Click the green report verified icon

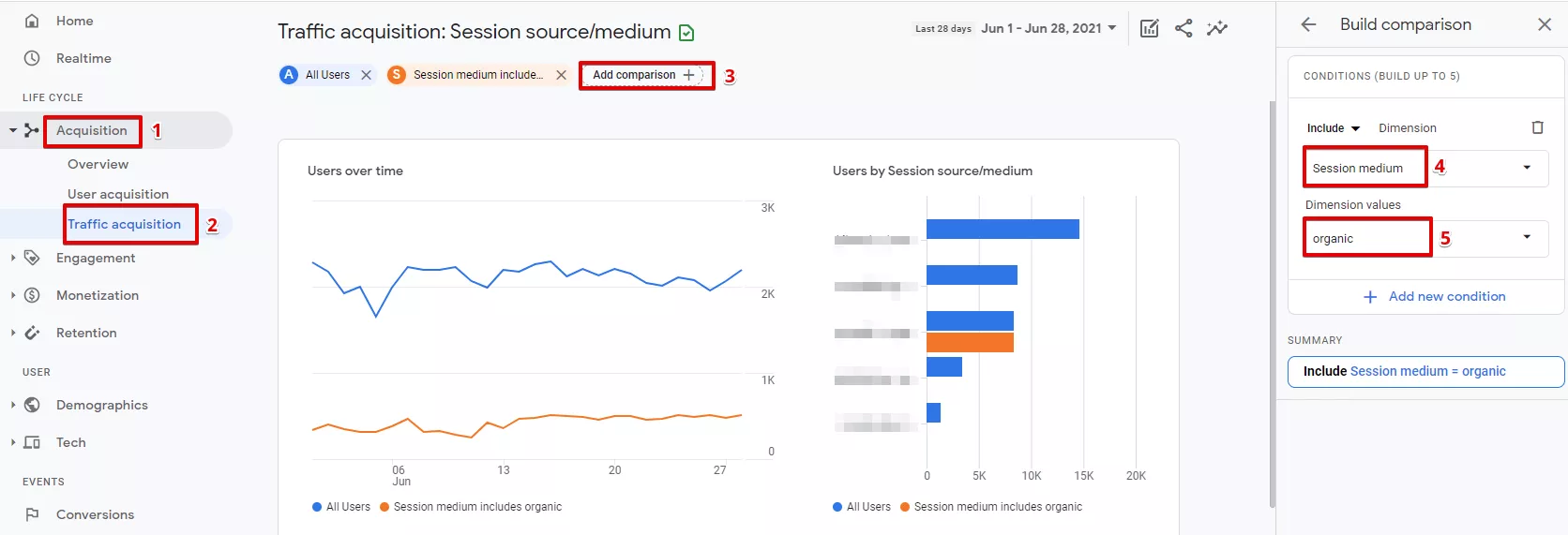[686, 34]
